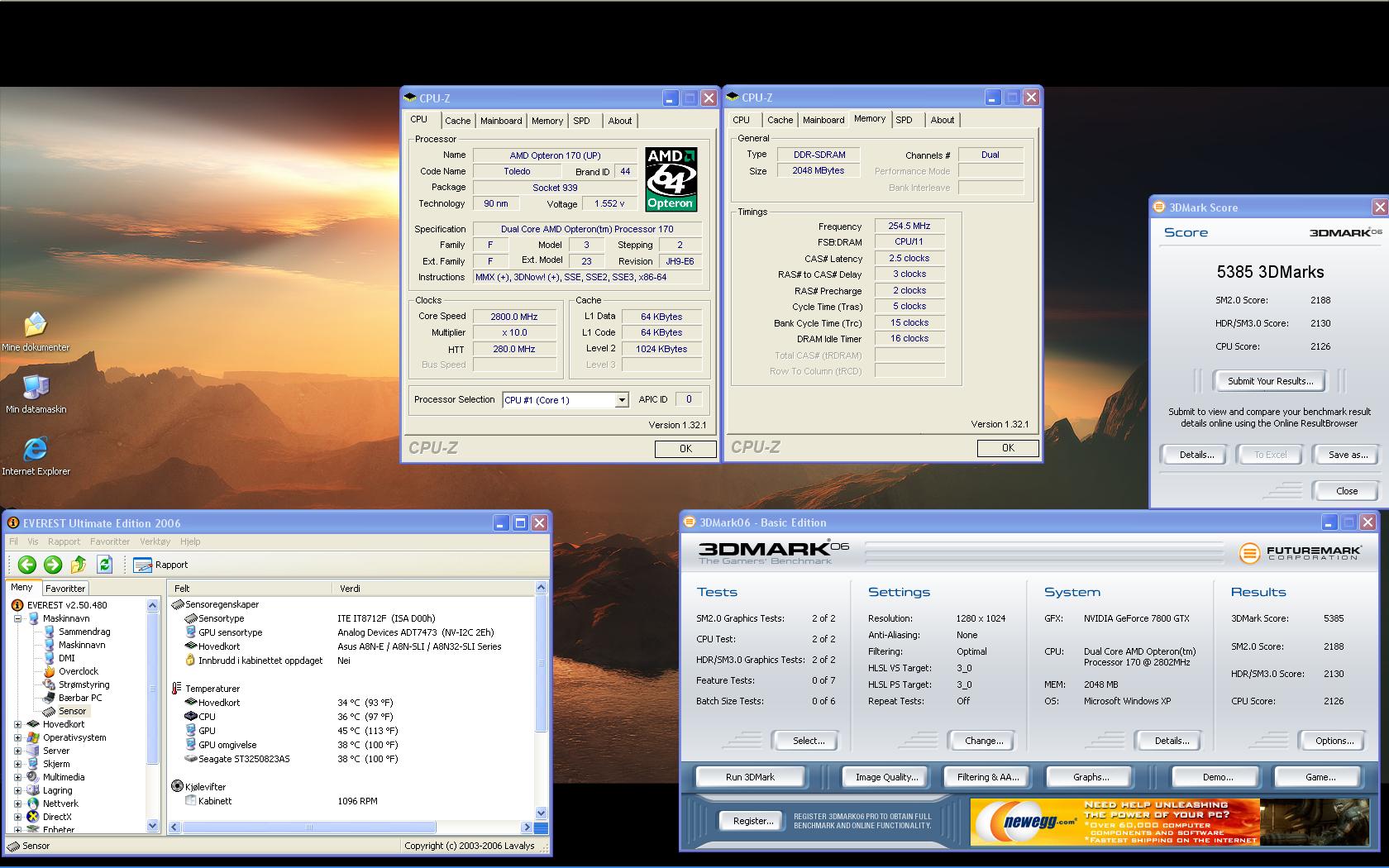
Task: Click Save as button in 3DMark Score
Action: point(1348,455)
